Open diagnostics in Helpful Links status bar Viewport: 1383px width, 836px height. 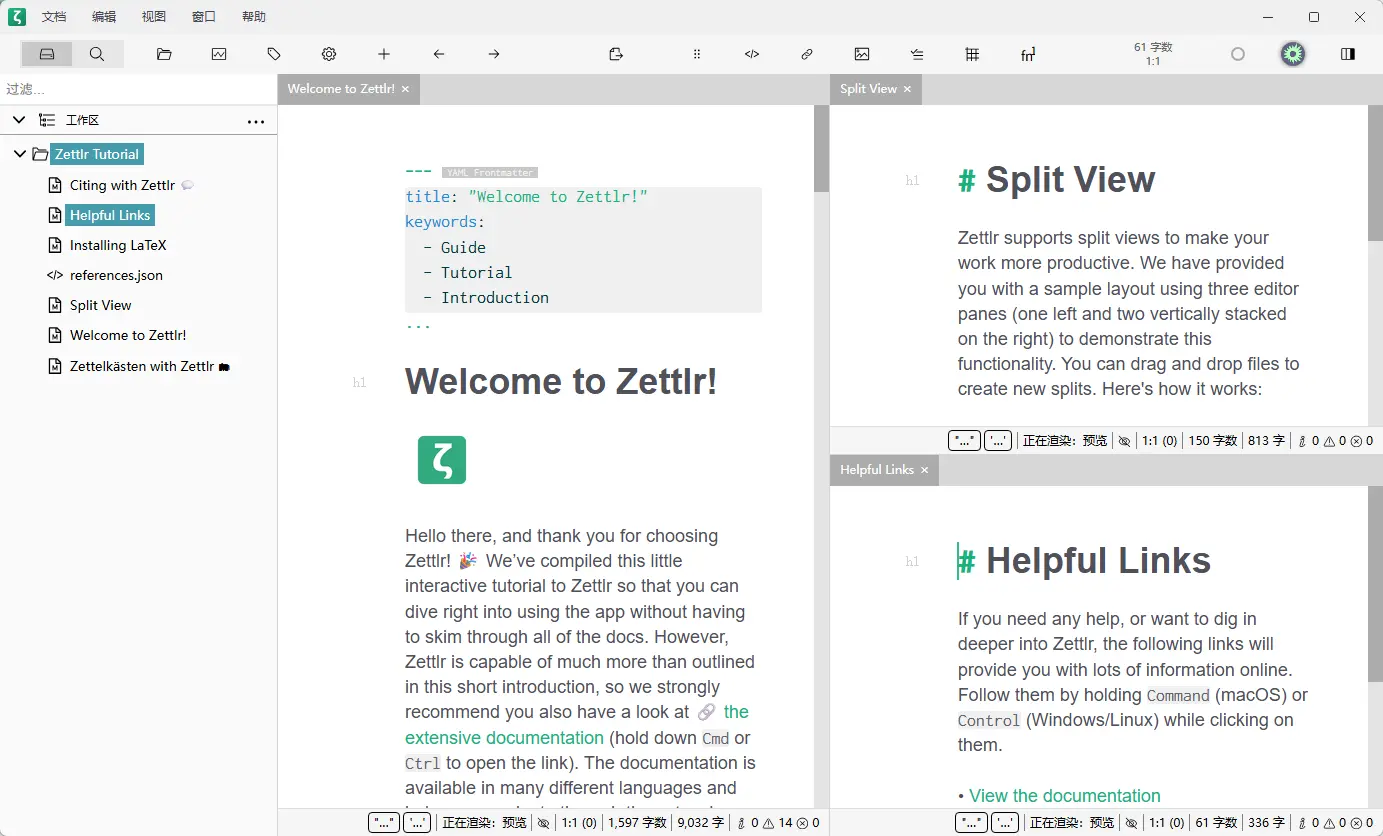pyautogui.click(x=1333, y=823)
